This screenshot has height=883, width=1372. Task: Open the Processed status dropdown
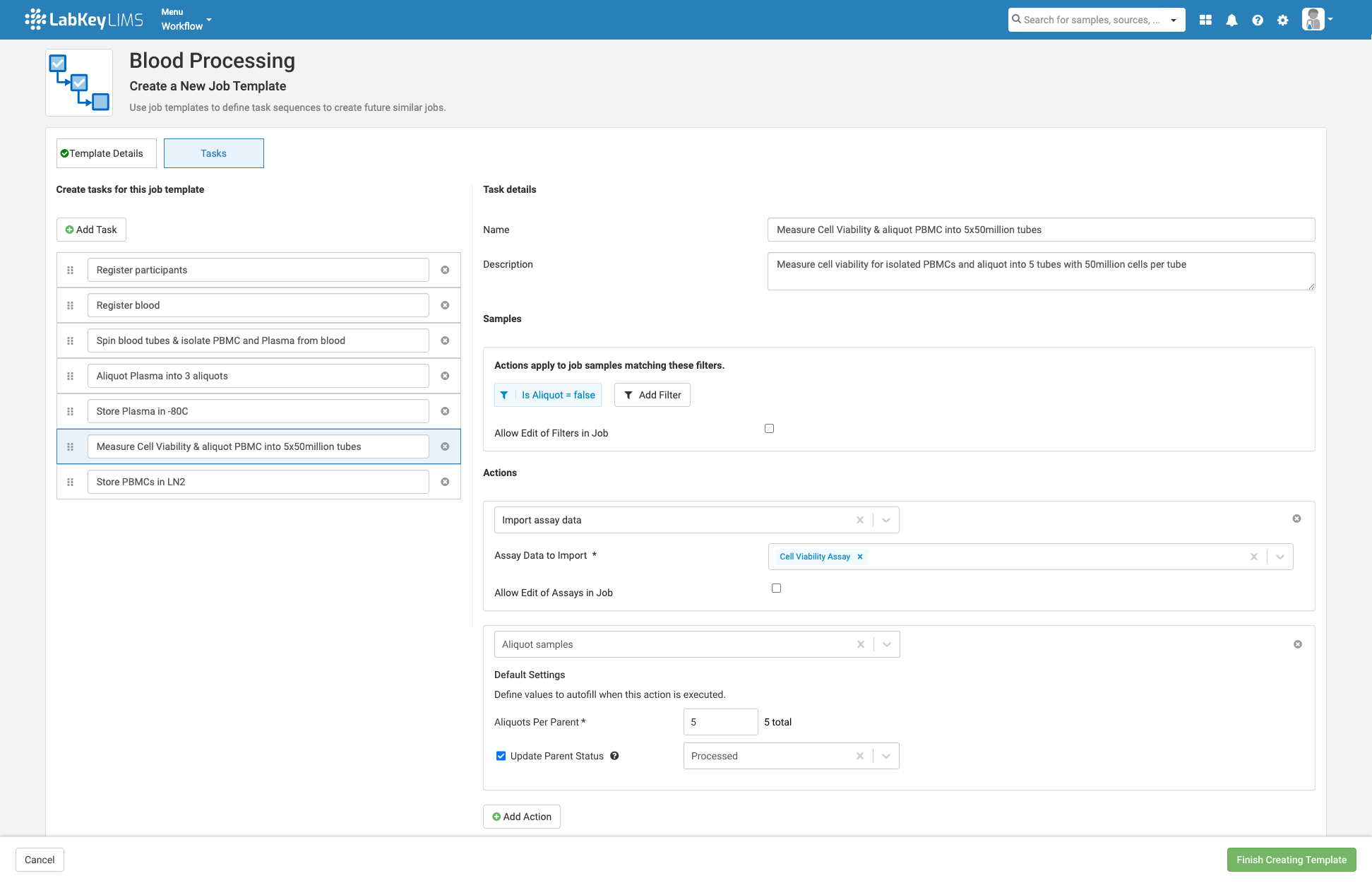click(886, 756)
